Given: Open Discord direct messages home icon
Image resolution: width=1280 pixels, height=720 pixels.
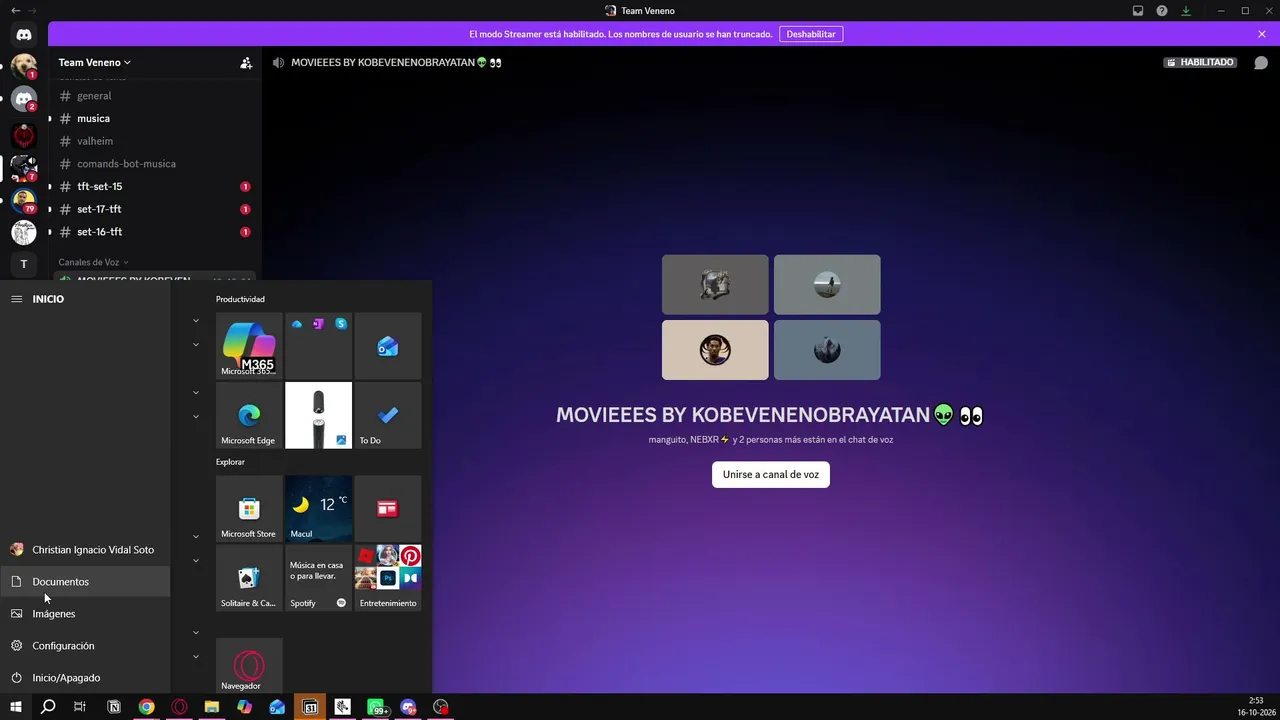Looking at the screenshot, I should (24, 35).
